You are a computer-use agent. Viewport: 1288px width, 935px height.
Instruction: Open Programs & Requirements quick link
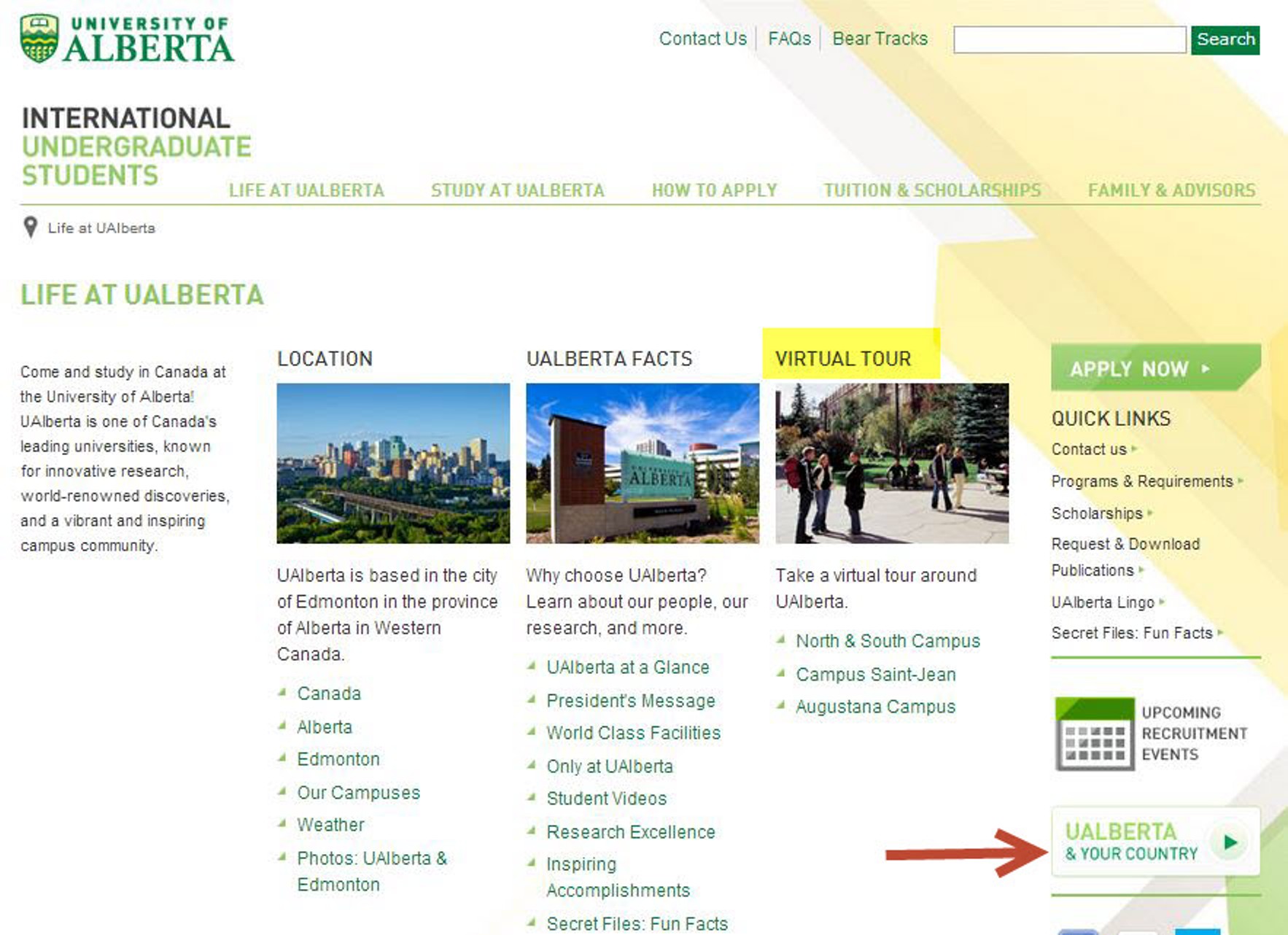(1142, 481)
